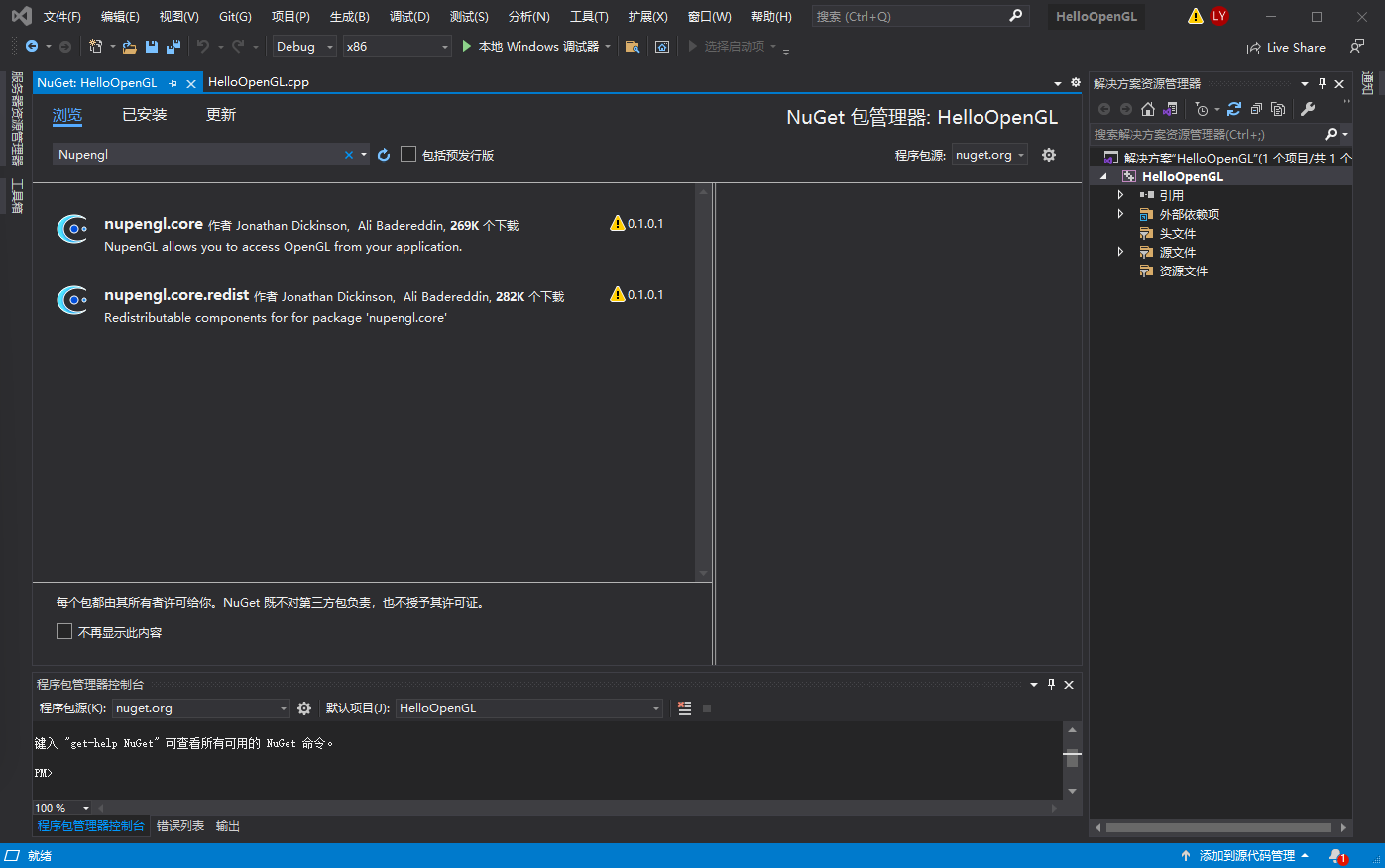The width and height of the screenshot is (1385, 868).
Task: Click the Open File folder icon
Action: (x=129, y=47)
